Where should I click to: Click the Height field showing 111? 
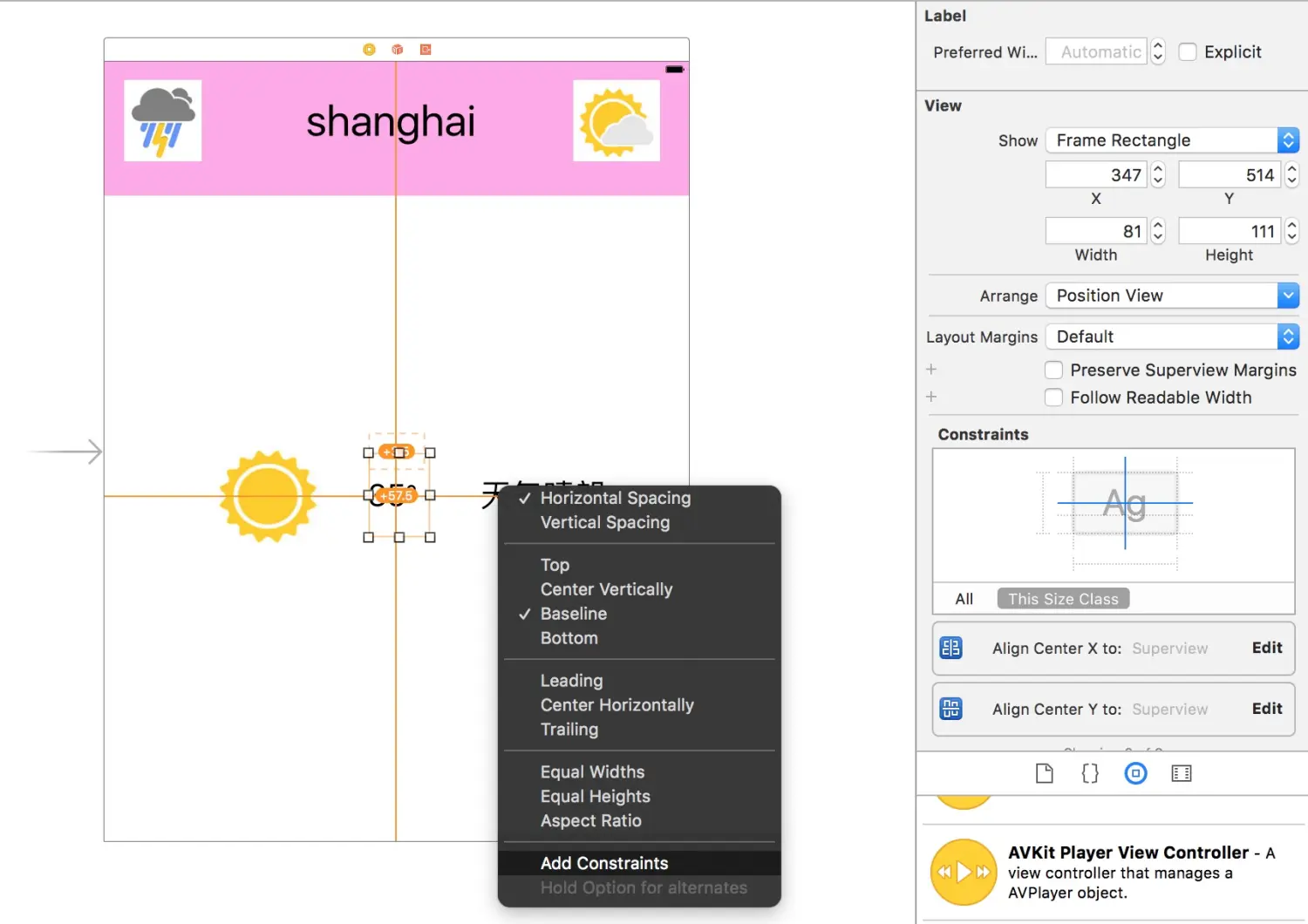[1230, 231]
